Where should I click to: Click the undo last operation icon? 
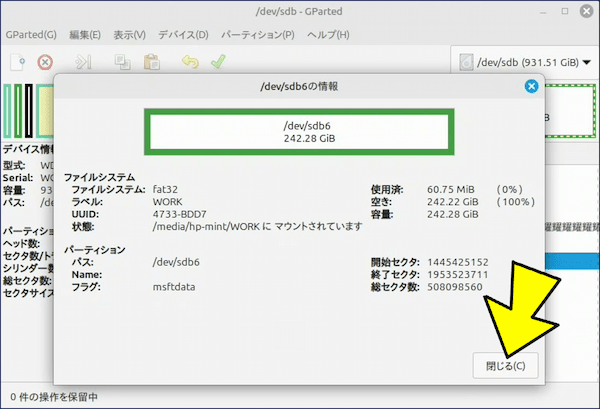190,62
